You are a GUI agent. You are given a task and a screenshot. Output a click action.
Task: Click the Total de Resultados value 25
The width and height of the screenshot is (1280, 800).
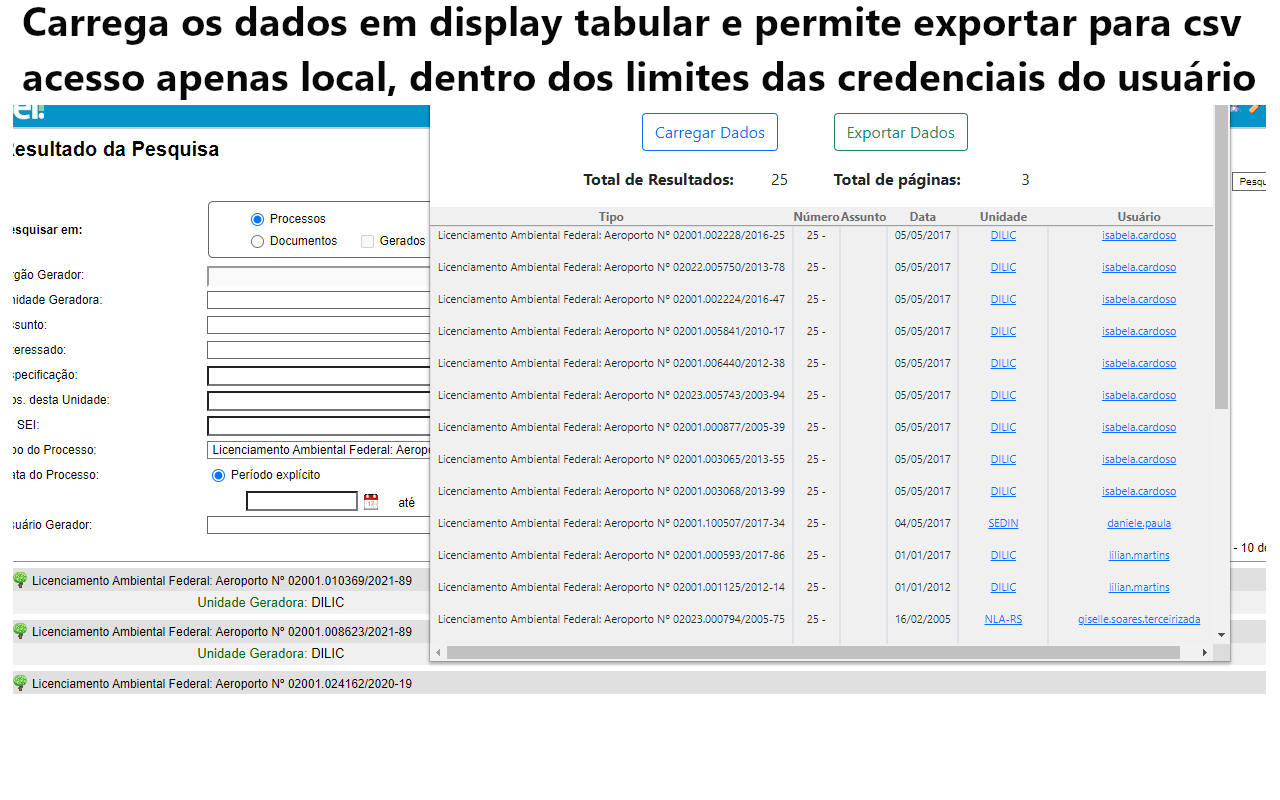[x=779, y=180]
